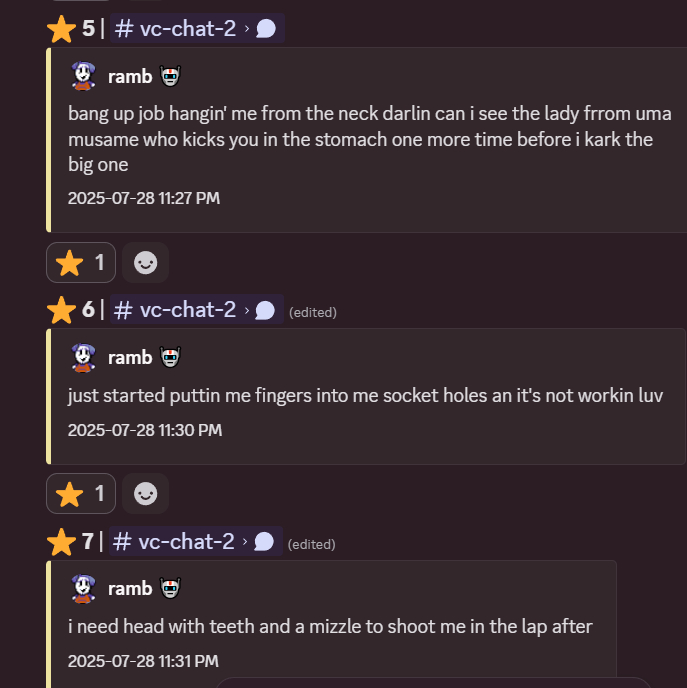Open emoji picker below the 11:27 PM embed
The width and height of the screenshot is (687, 688).
pyautogui.click(x=146, y=263)
